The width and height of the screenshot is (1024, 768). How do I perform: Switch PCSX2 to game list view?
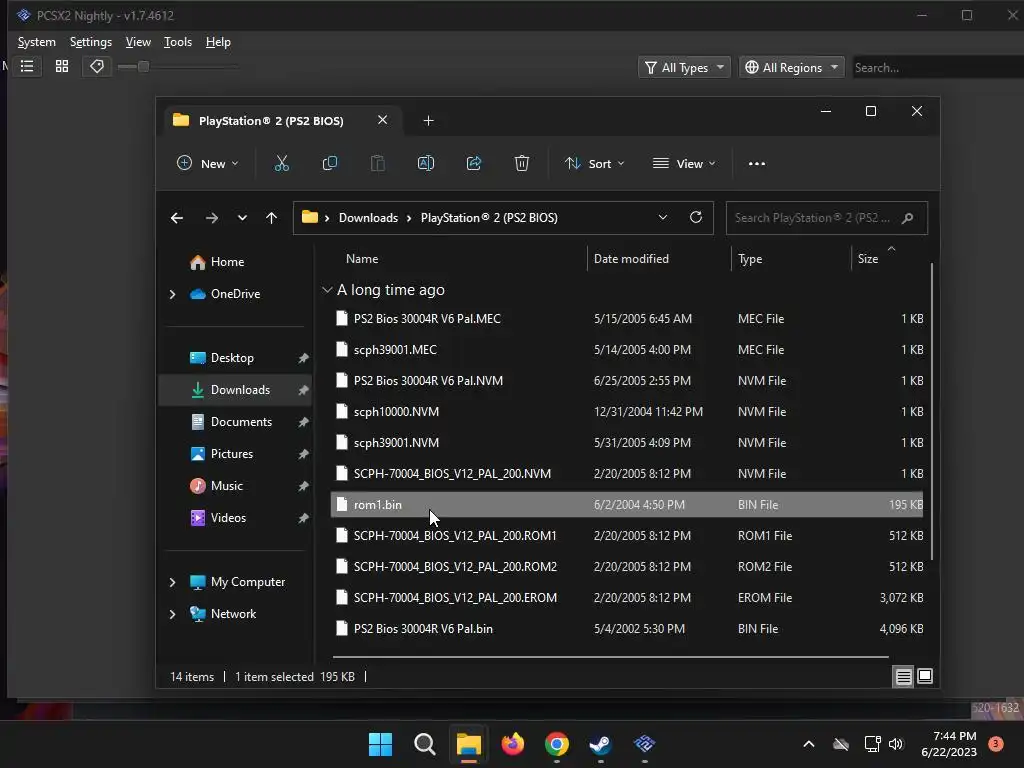click(x=27, y=67)
